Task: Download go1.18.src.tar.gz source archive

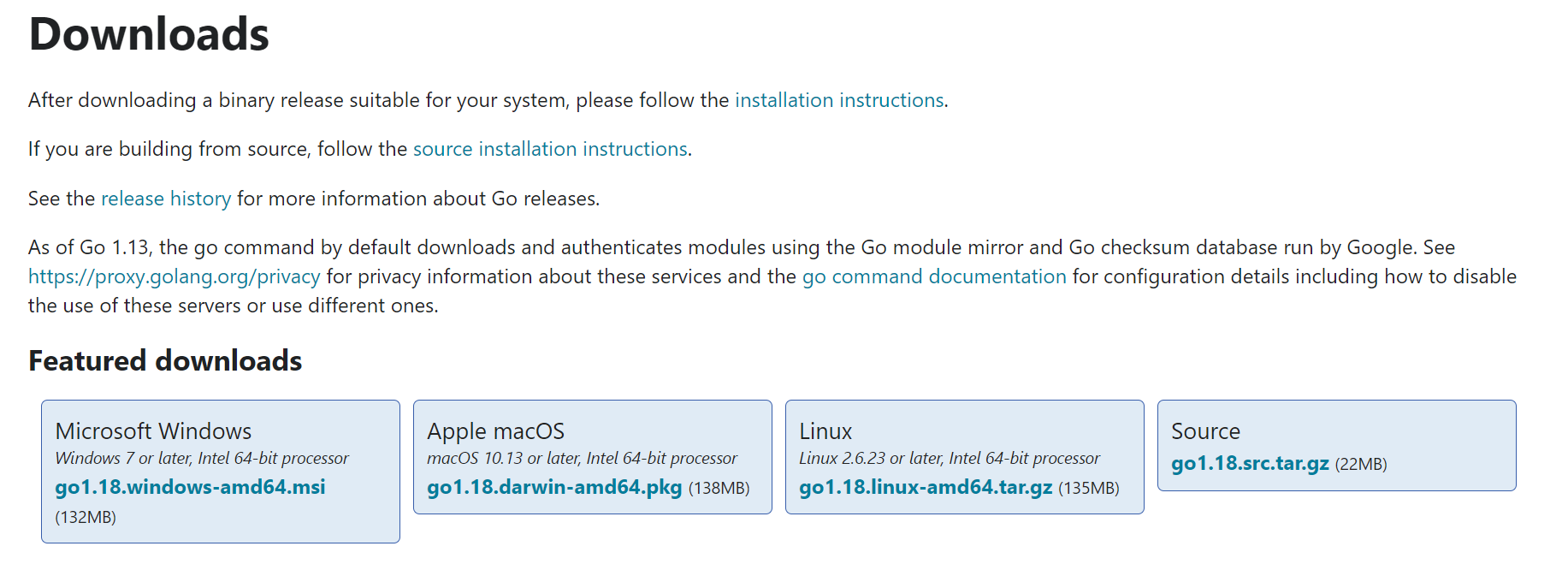Action: pos(1250,463)
